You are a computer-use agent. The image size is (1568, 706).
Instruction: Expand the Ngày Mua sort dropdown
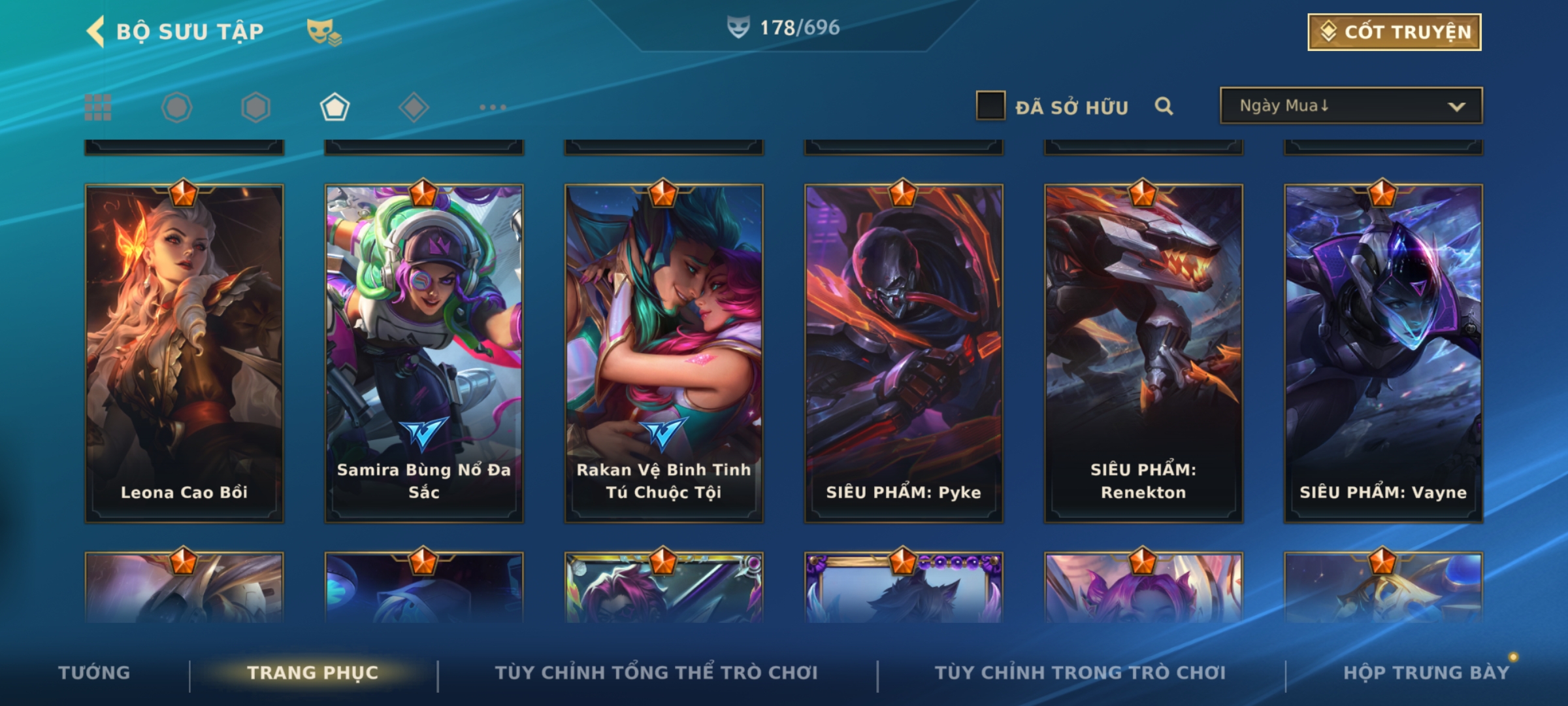coord(1351,105)
